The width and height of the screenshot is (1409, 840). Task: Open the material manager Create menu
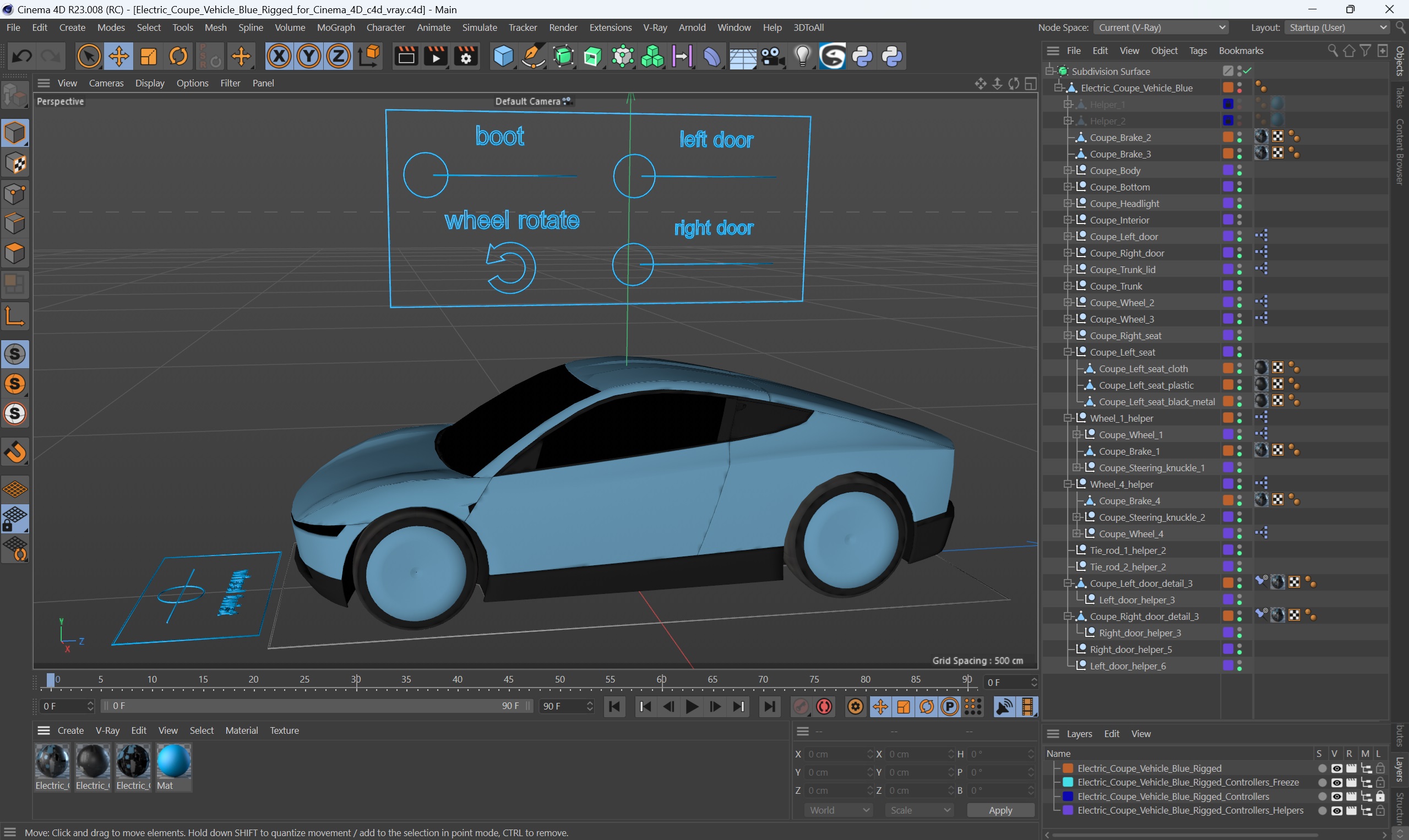click(x=70, y=731)
